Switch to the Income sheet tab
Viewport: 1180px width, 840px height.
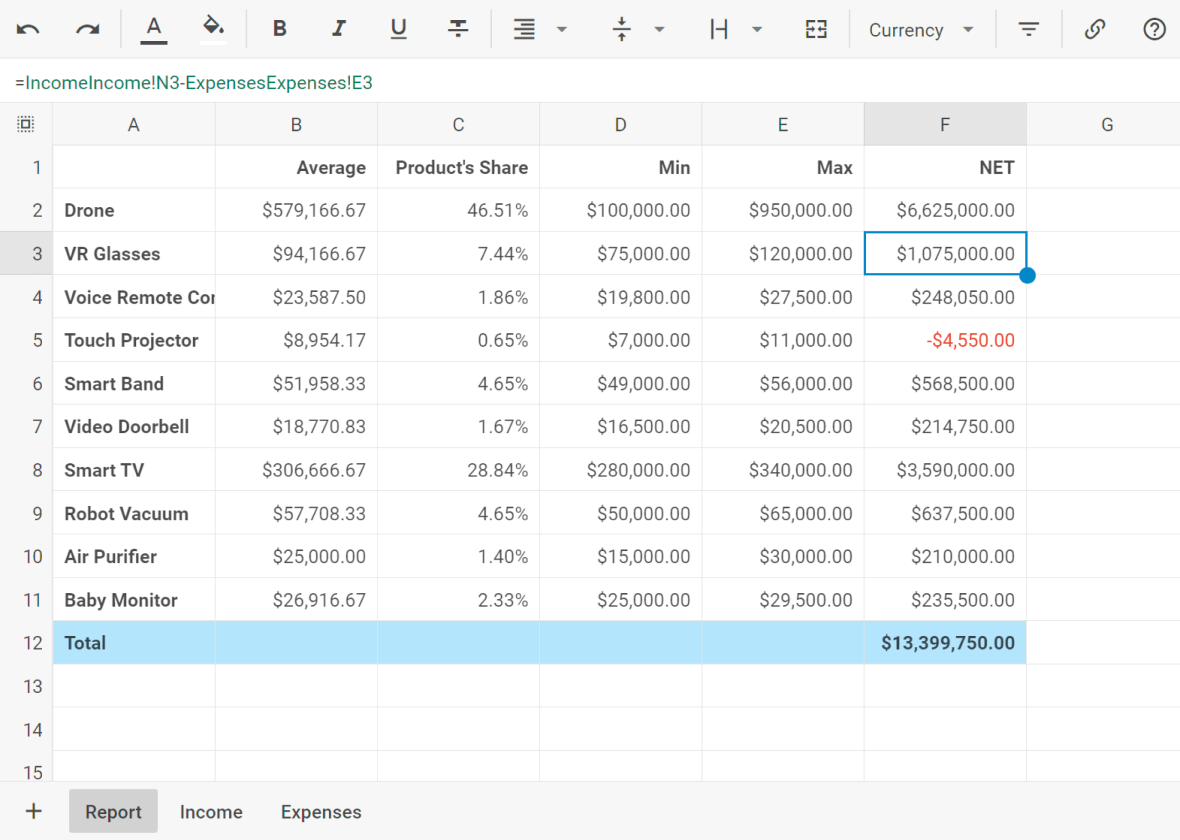click(x=211, y=811)
